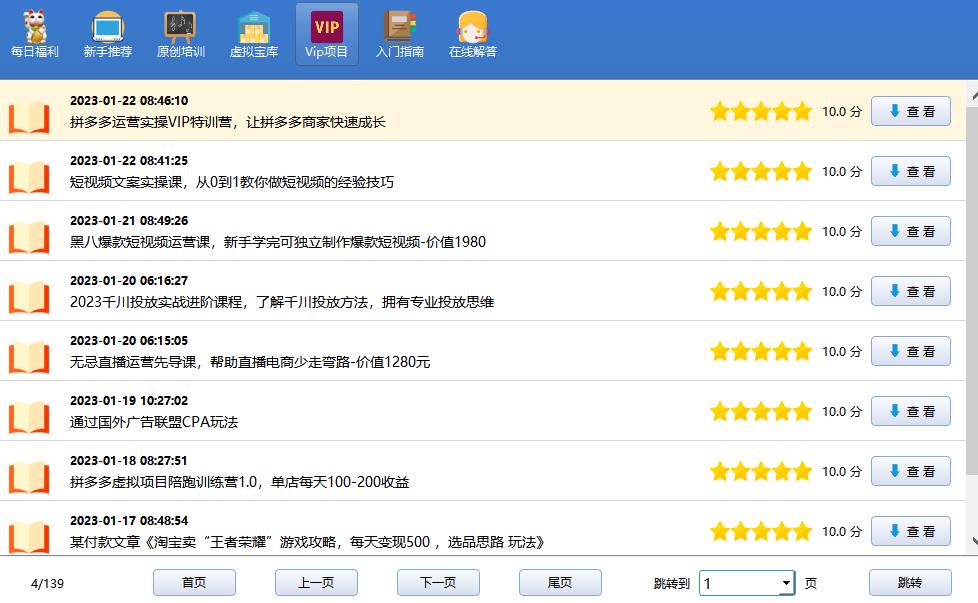Click the 跳转 jump button
This screenshot has height=603, width=978.
[x=910, y=582]
